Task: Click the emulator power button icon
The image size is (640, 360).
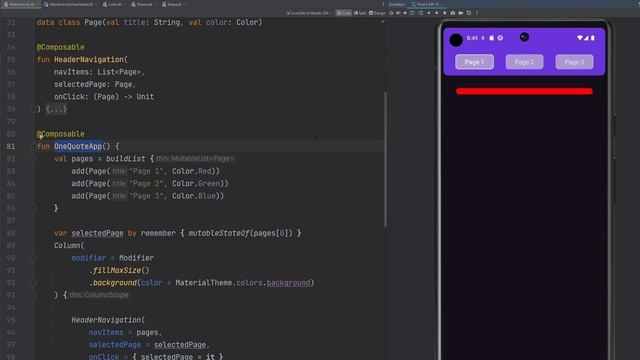Action: point(391,13)
